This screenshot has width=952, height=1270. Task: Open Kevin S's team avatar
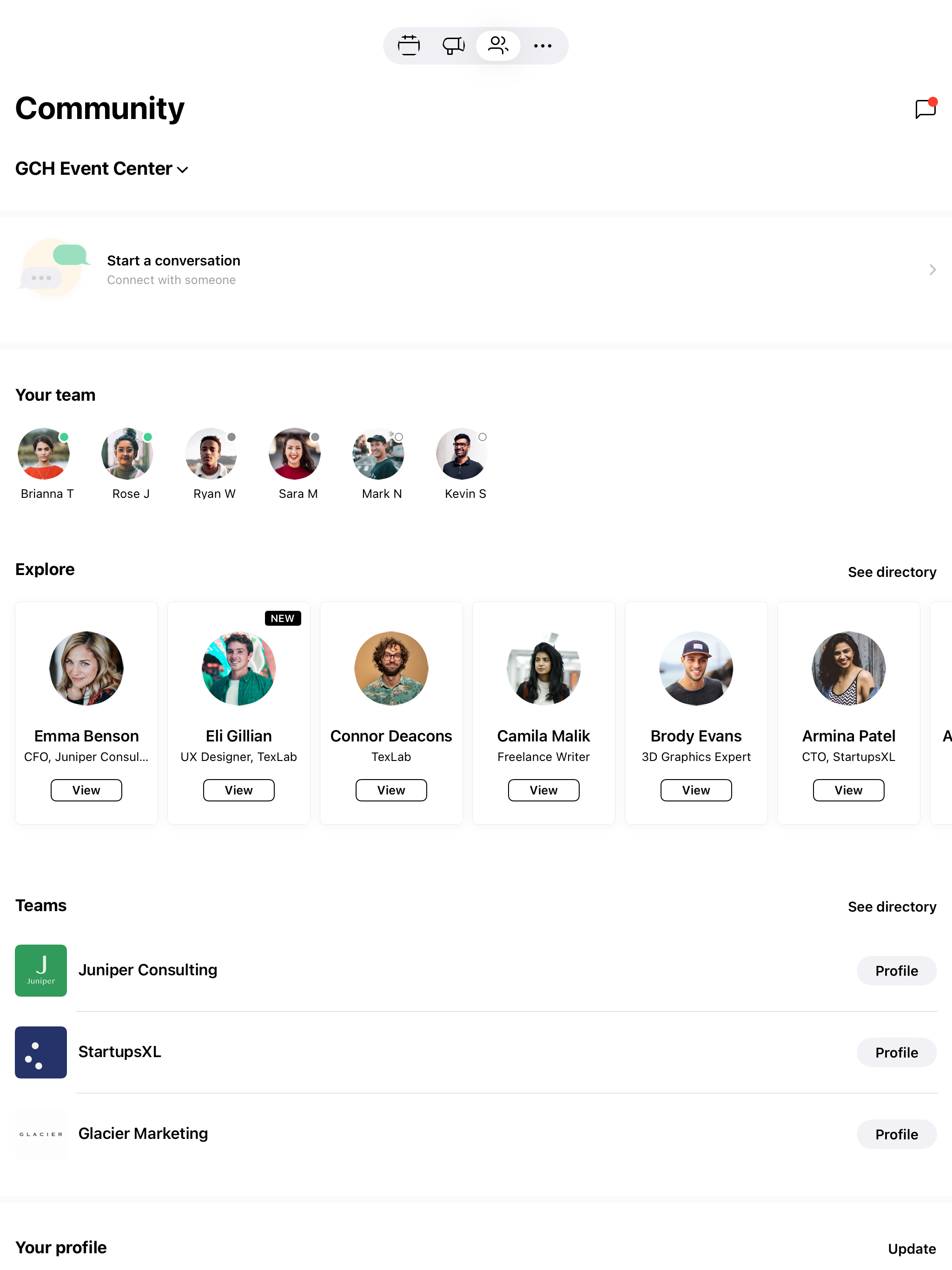tap(462, 454)
